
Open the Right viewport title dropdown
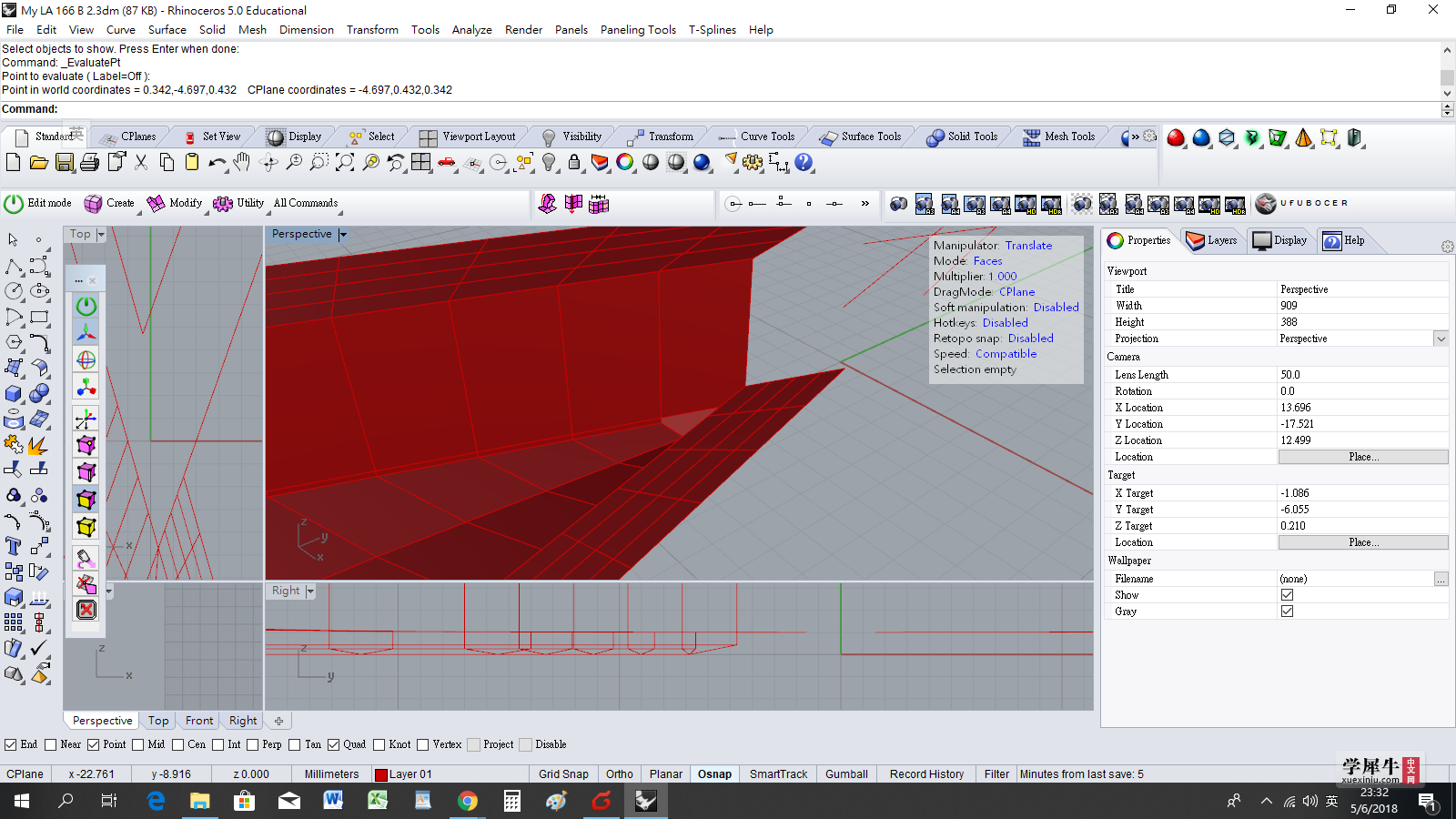pyautogui.click(x=310, y=591)
